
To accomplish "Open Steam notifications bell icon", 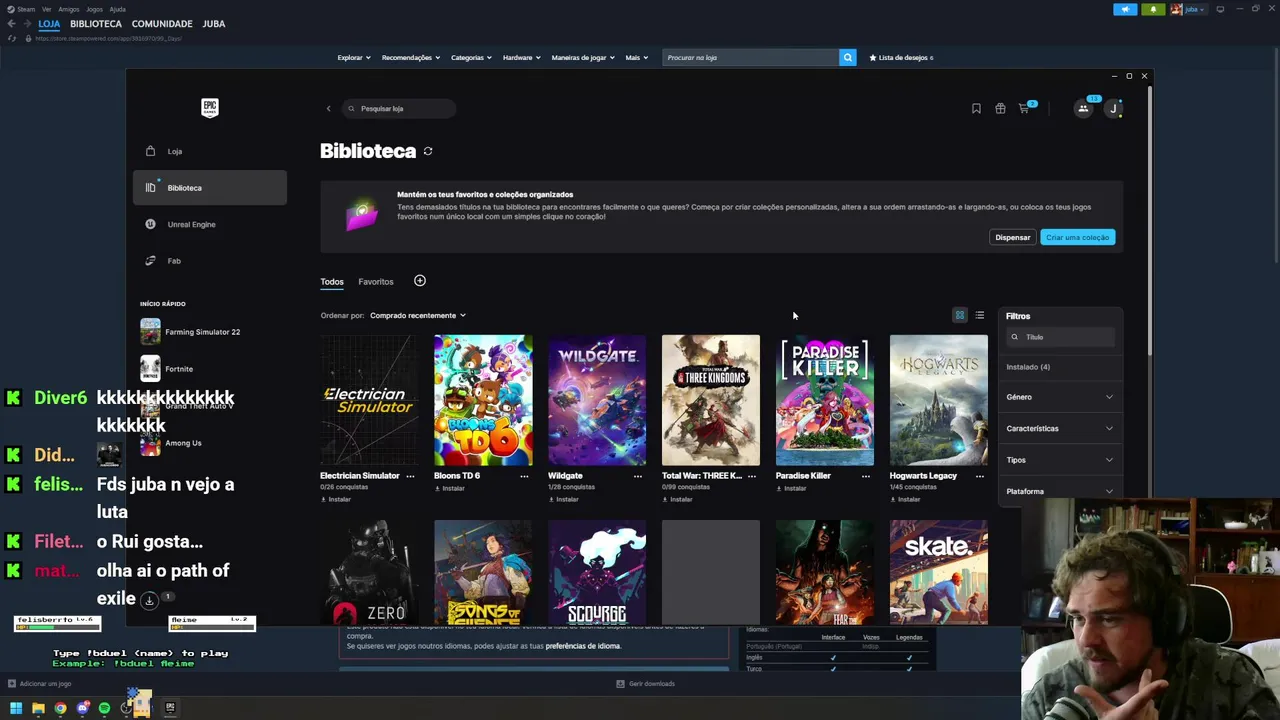I will [x=1153, y=9].
